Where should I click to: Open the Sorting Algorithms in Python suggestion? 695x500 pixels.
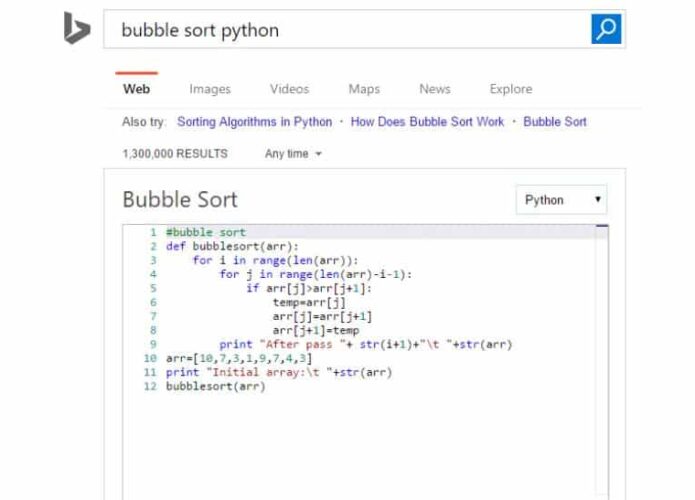click(254, 122)
